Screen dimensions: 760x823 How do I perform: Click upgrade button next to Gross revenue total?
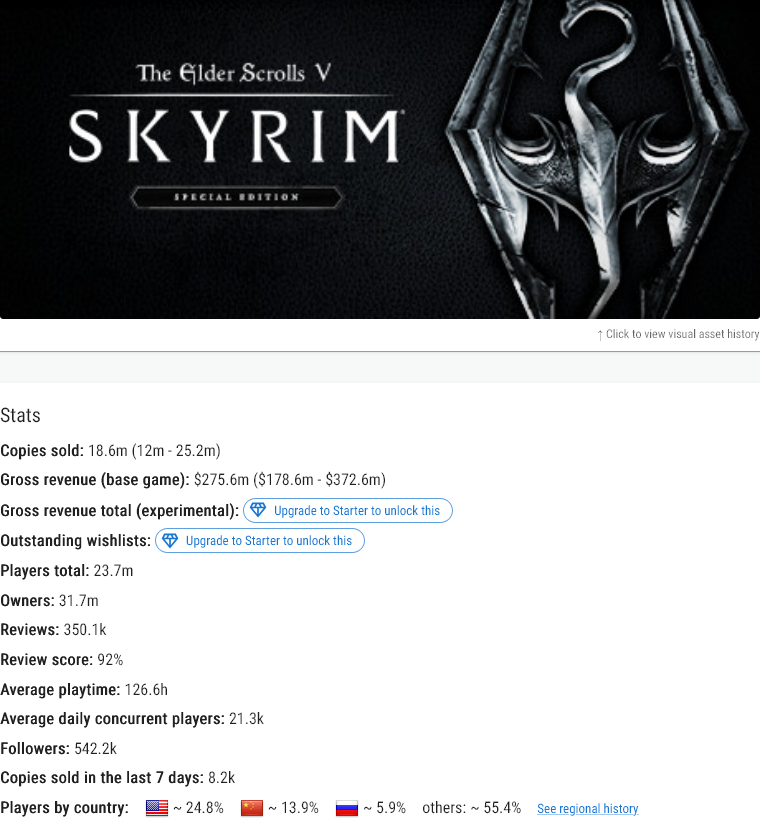[x=347, y=511]
